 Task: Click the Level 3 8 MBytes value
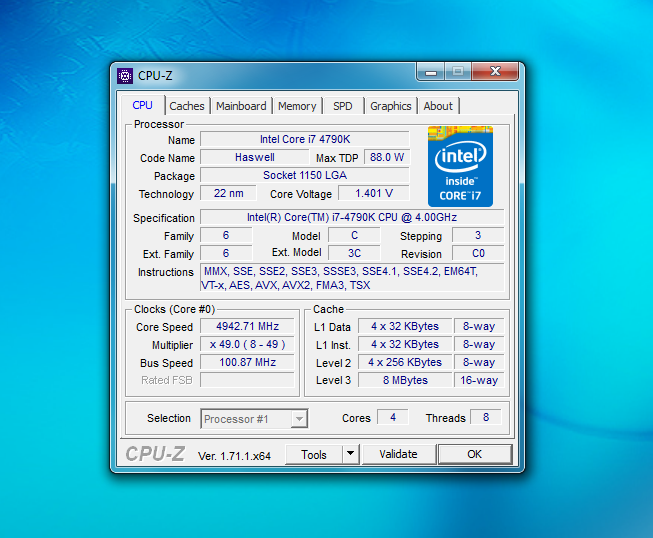[405, 380]
